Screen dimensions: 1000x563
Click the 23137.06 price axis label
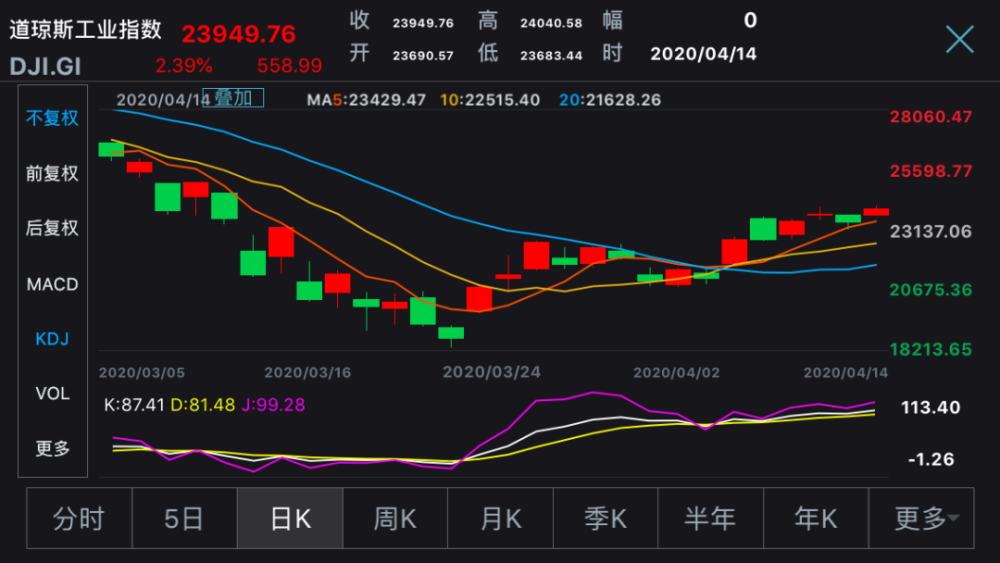(x=931, y=231)
